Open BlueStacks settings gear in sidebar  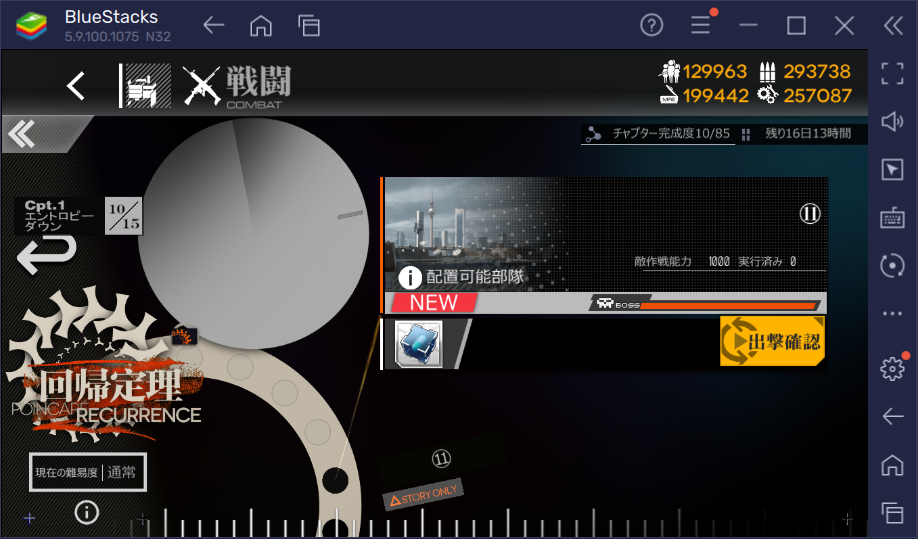coord(891,368)
